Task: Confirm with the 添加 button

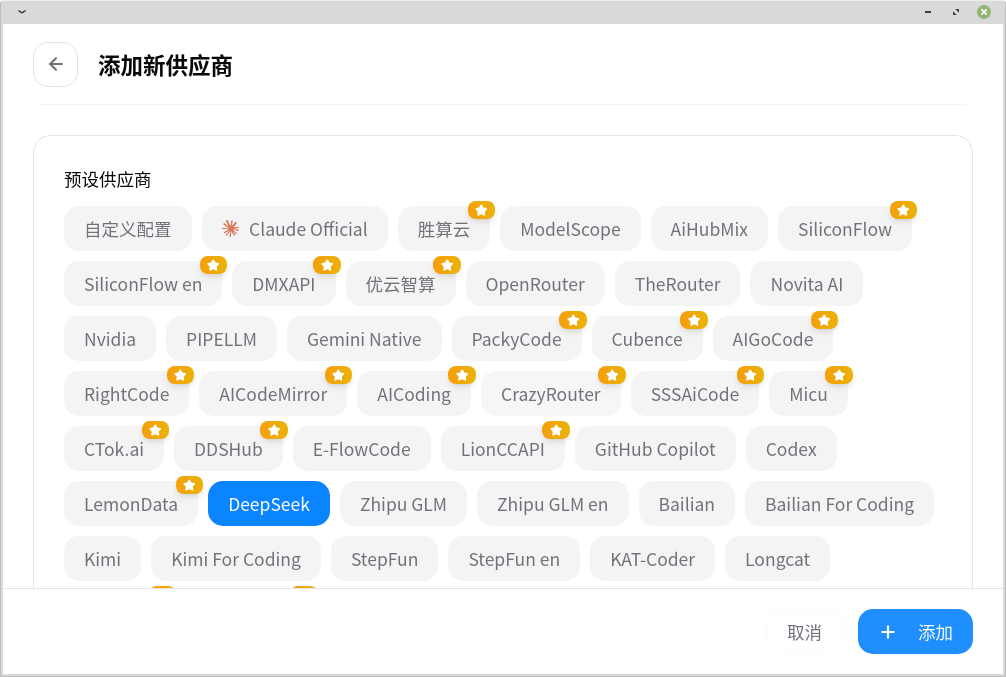Action: [x=915, y=632]
